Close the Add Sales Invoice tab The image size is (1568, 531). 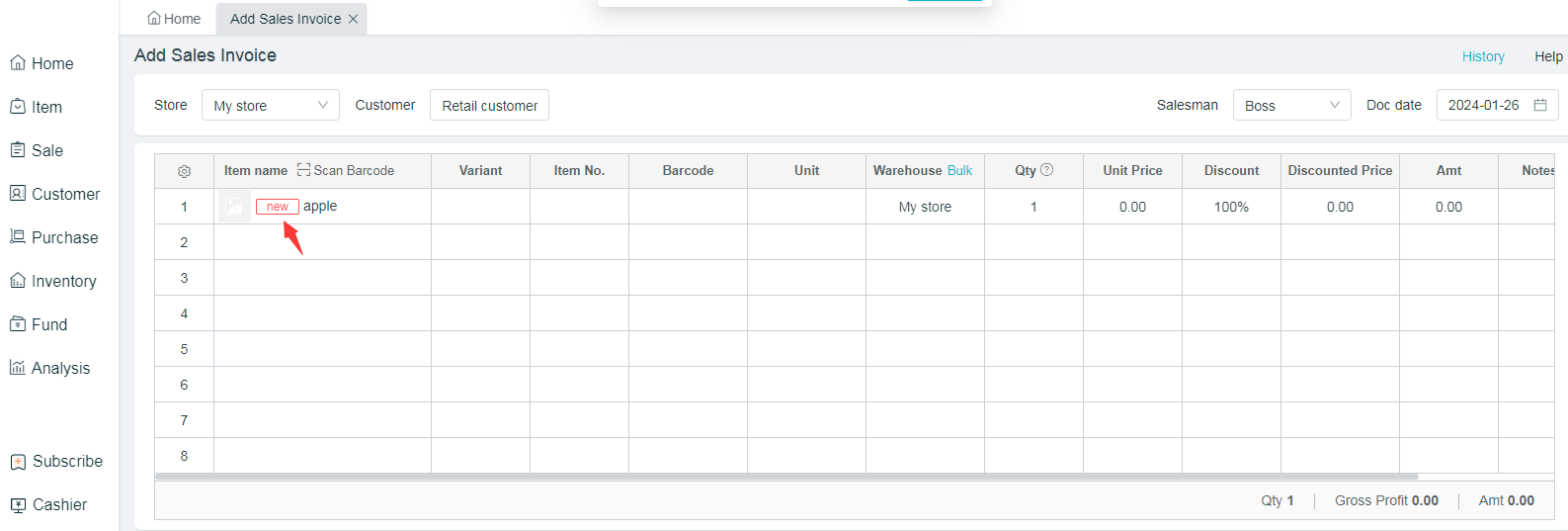(x=353, y=19)
